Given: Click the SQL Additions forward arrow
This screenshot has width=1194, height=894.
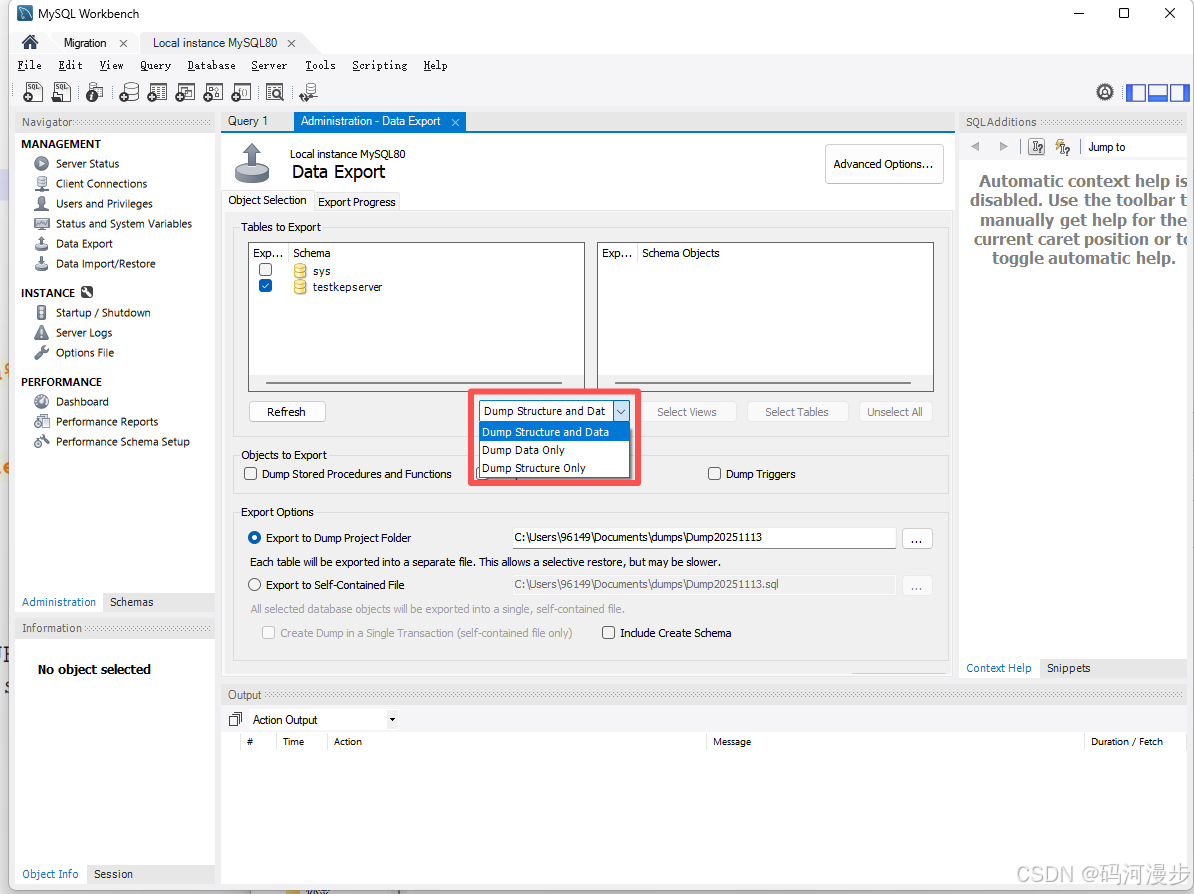Looking at the screenshot, I should pyautogui.click(x=1004, y=146).
